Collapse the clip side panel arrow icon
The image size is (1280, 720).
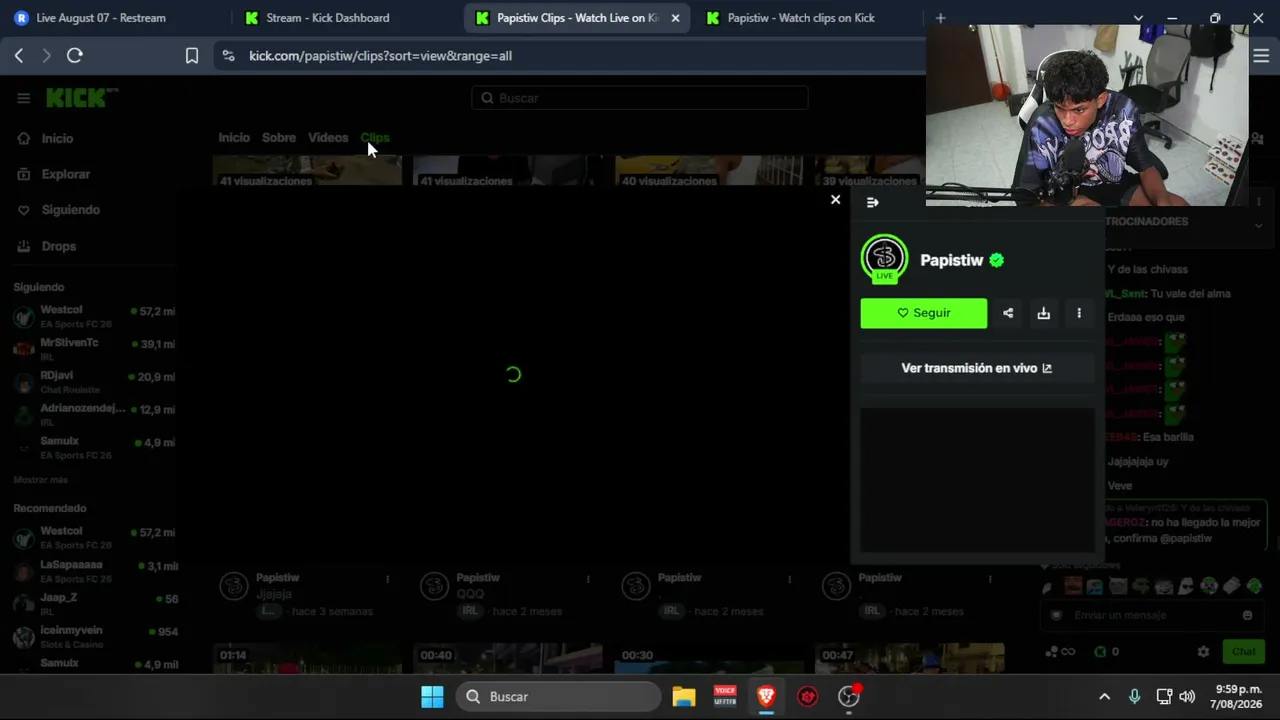(872, 203)
